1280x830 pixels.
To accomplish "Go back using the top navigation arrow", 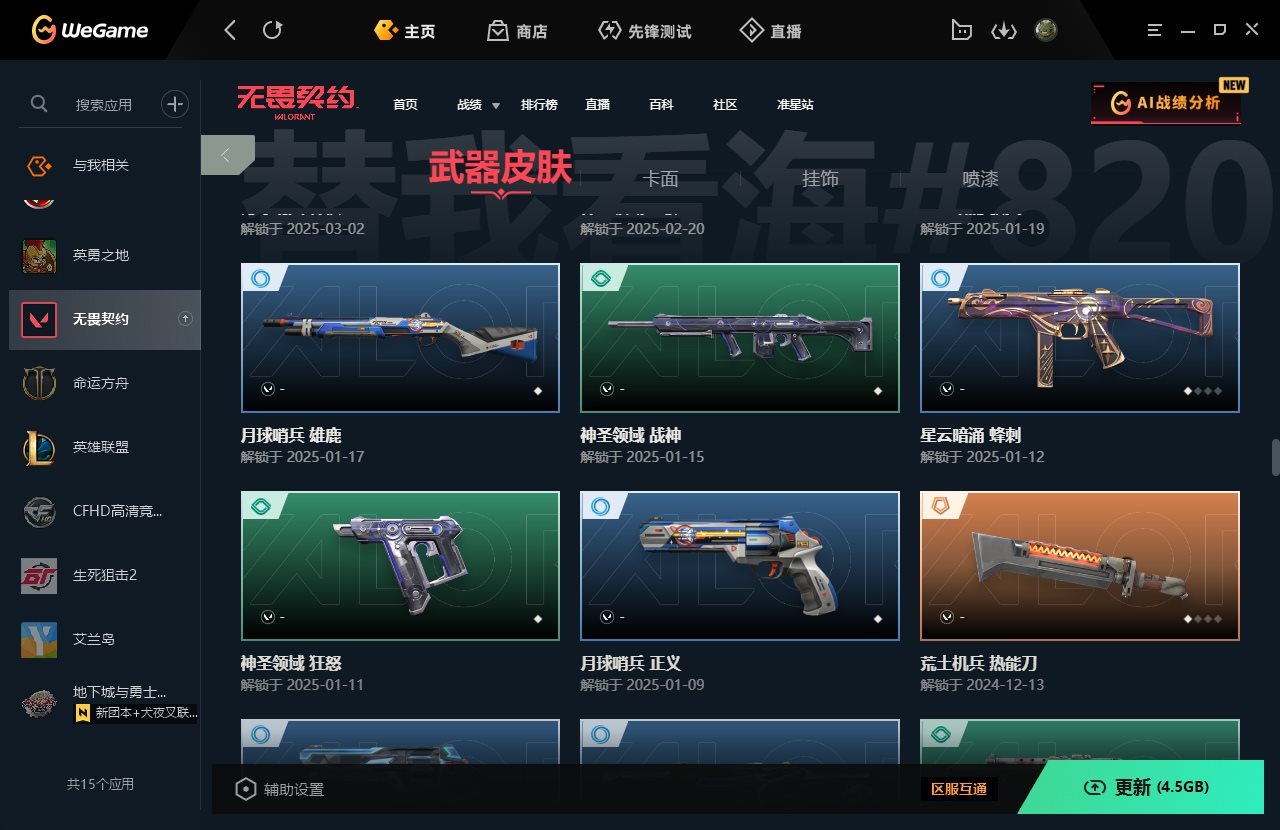I will click(x=230, y=30).
